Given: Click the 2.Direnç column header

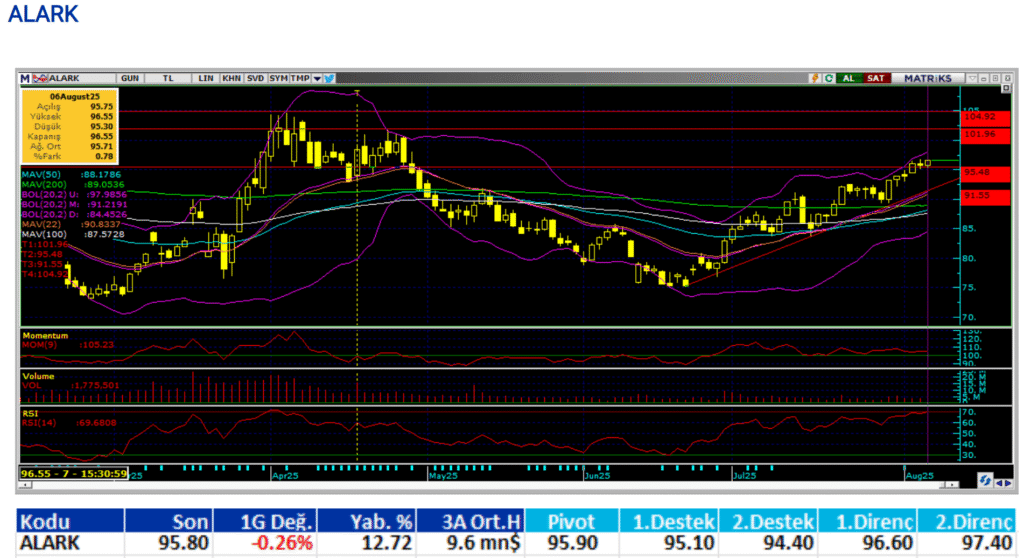Looking at the screenshot, I should (966, 521).
